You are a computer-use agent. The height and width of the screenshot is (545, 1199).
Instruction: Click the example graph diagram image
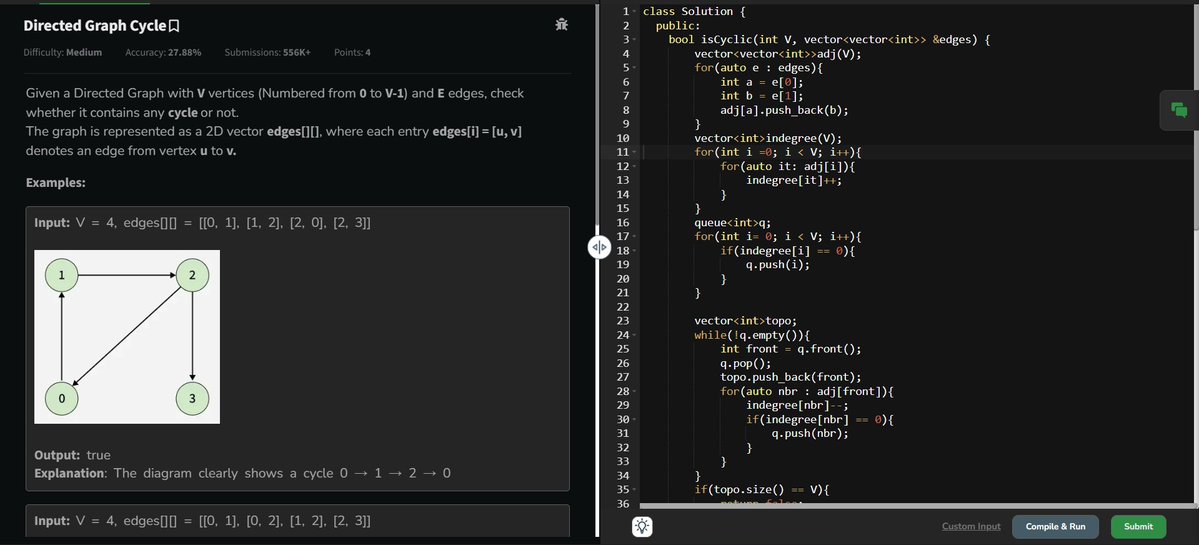point(127,337)
